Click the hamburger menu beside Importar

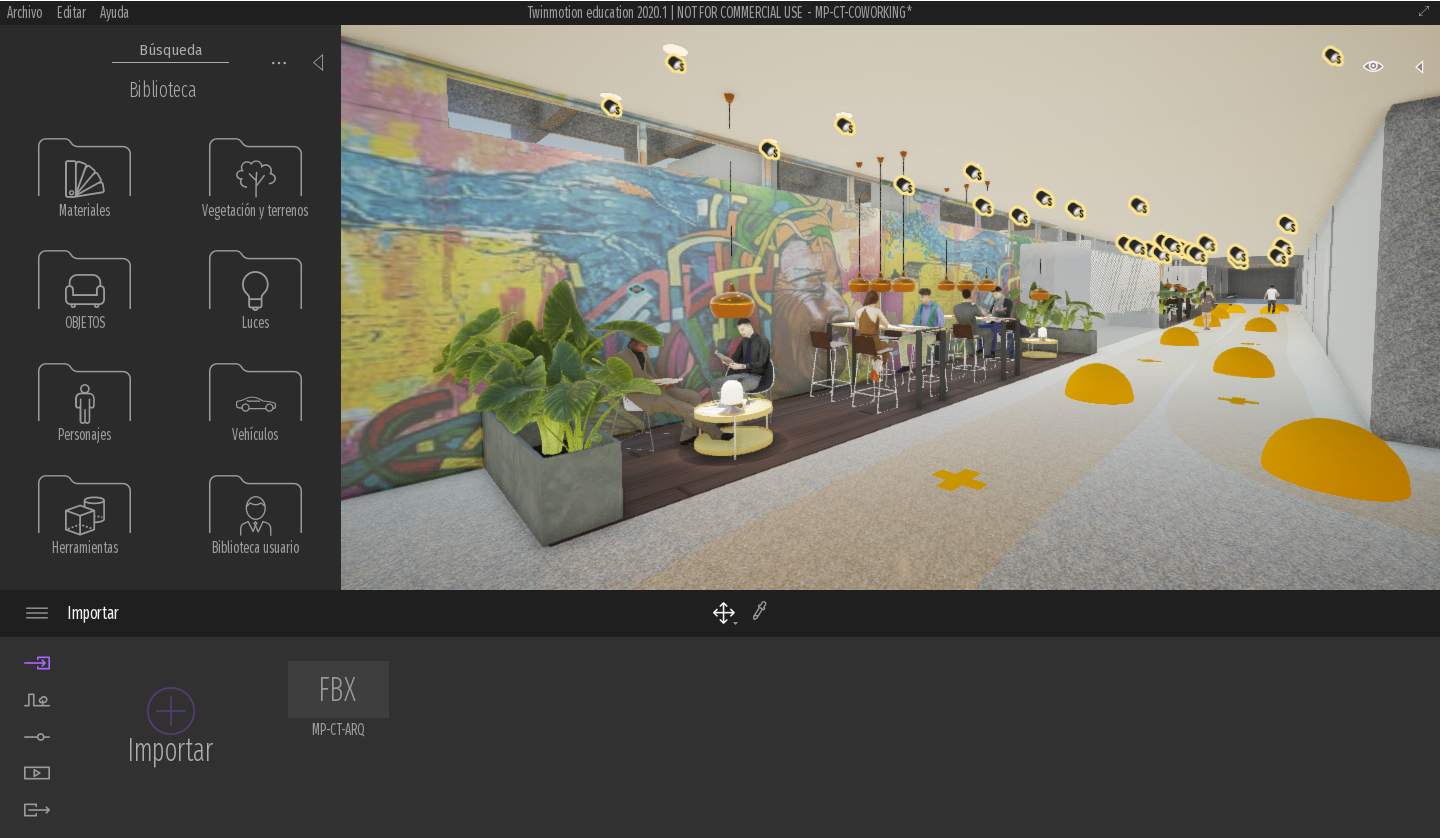point(37,613)
